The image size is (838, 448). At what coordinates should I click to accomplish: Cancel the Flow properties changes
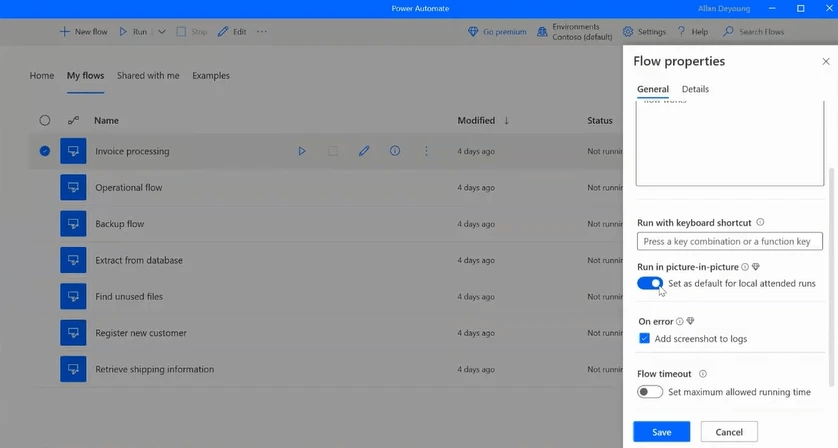(x=729, y=432)
